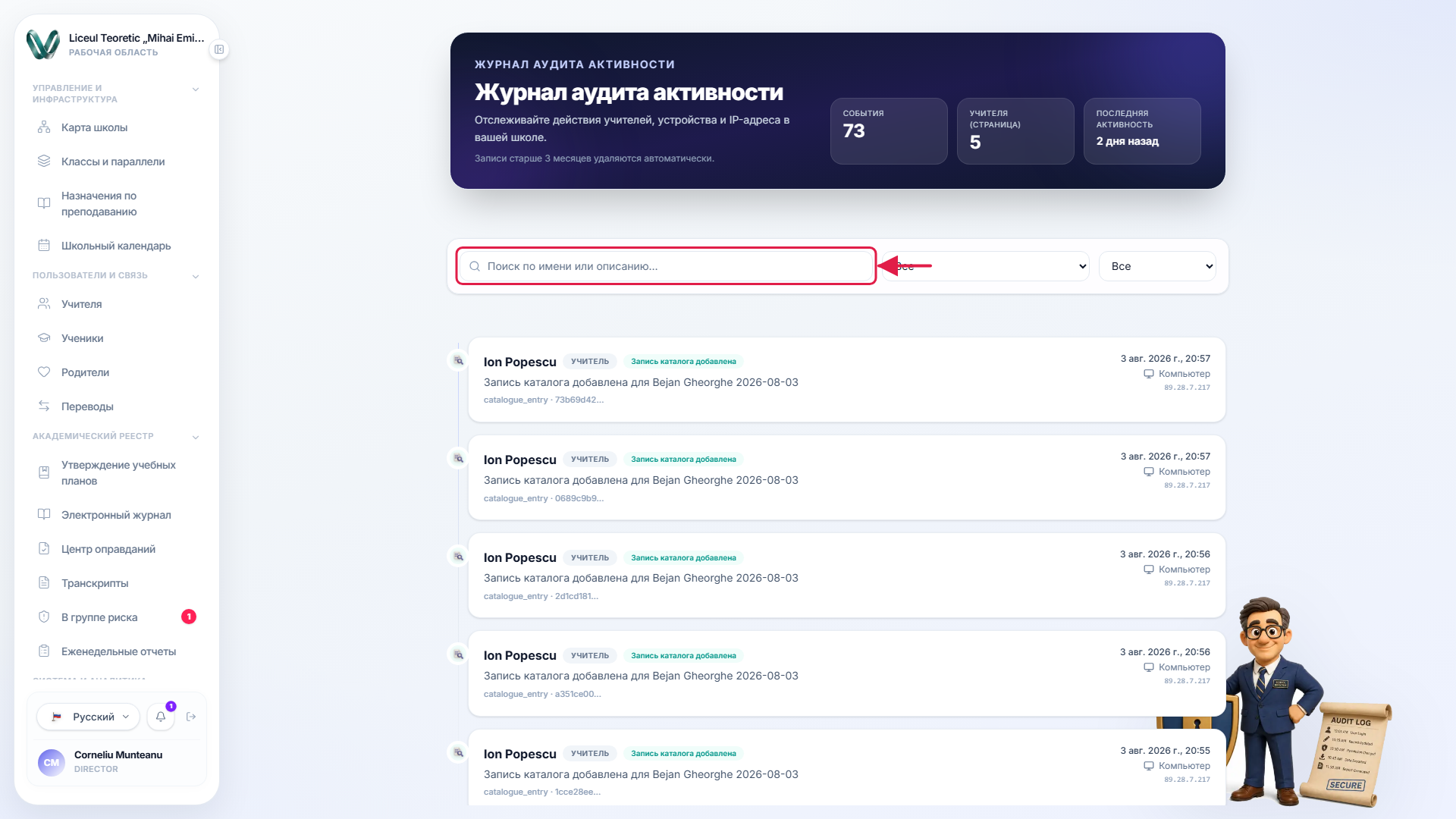Click timestamp 3 авг. 2026 г., 20:55
The height and width of the screenshot is (819, 1456).
pos(1165,750)
